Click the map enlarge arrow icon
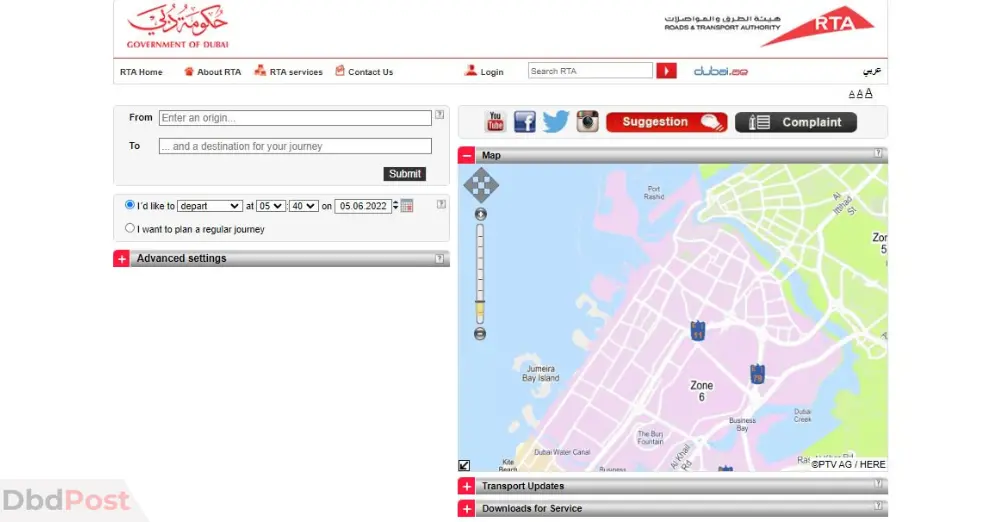This screenshot has width=1000, height=522. pyautogui.click(x=464, y=465)
